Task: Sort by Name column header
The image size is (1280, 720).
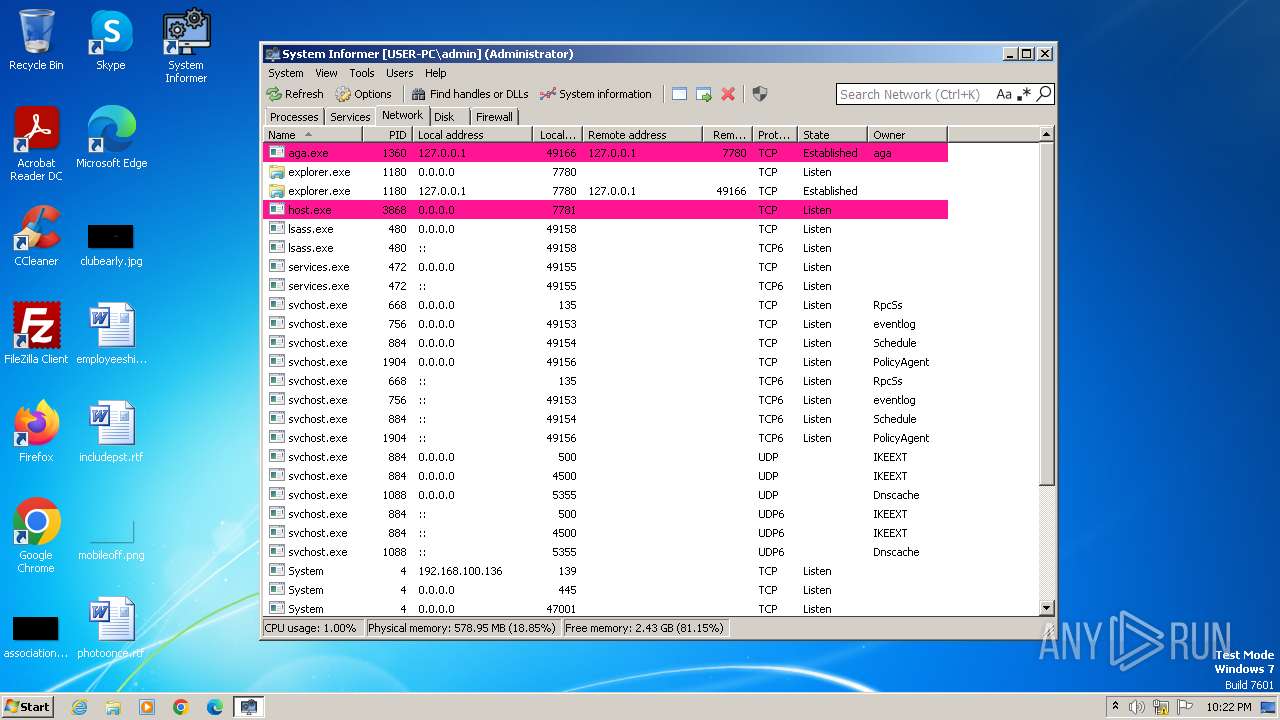Action: (x=313, y=134)
